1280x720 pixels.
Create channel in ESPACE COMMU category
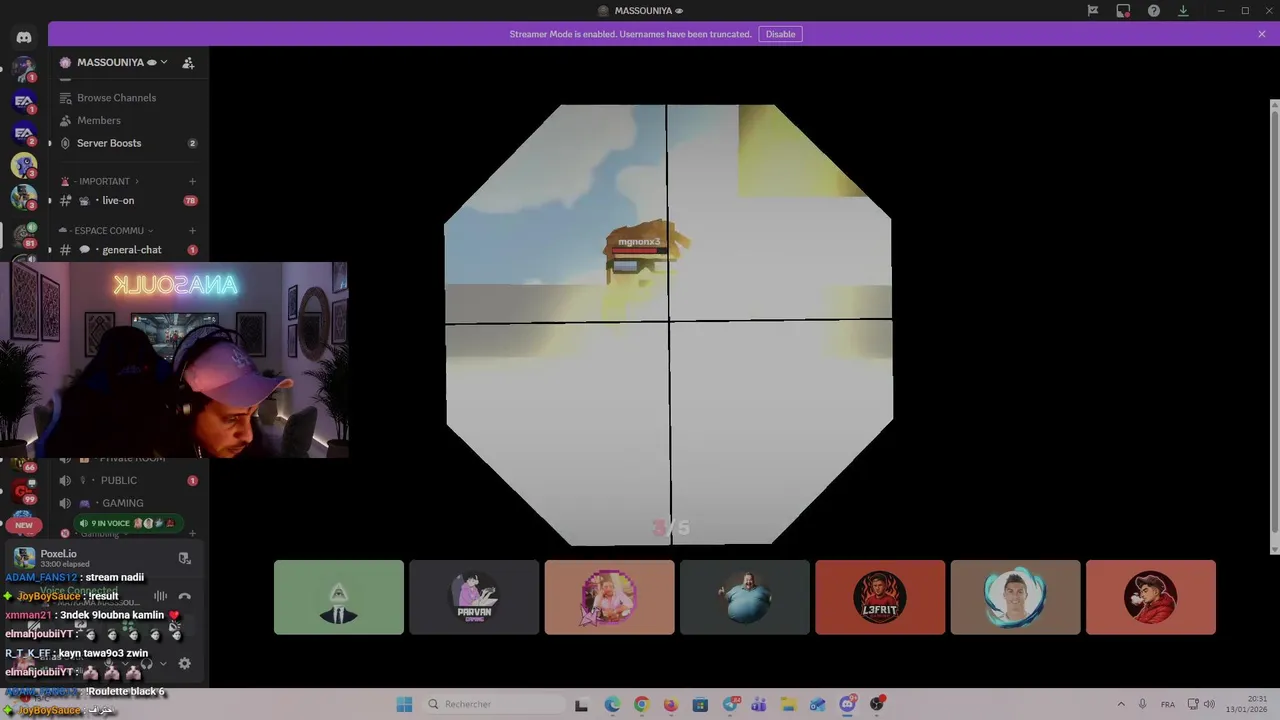[x=192, y=231]
